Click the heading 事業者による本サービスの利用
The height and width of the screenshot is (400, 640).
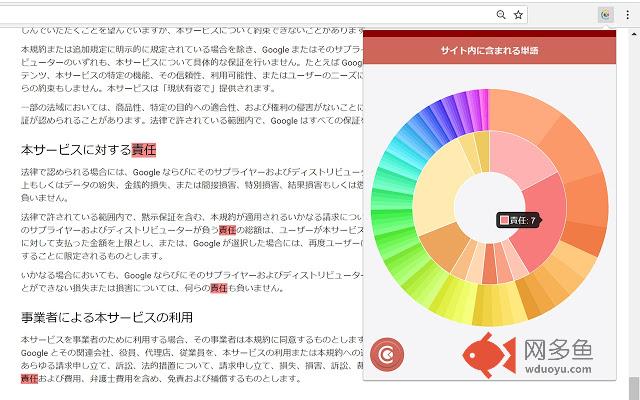pos(107,318)
